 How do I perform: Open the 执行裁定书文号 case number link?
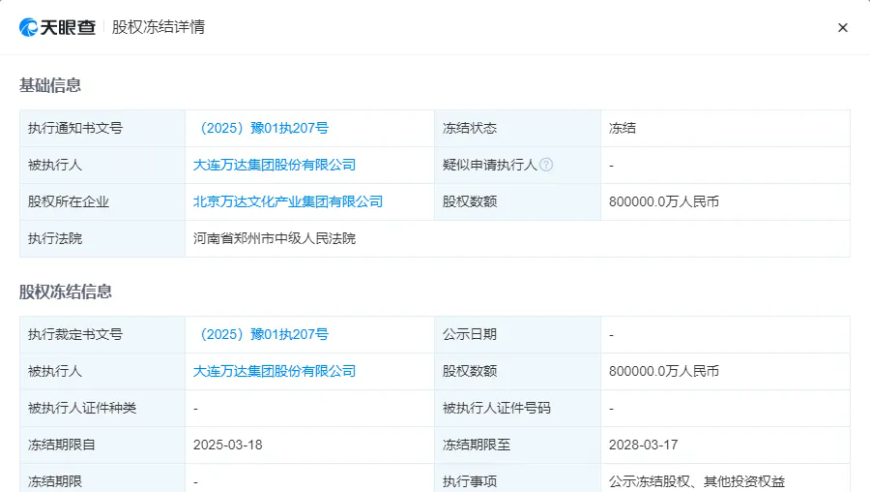pos(264,334)
